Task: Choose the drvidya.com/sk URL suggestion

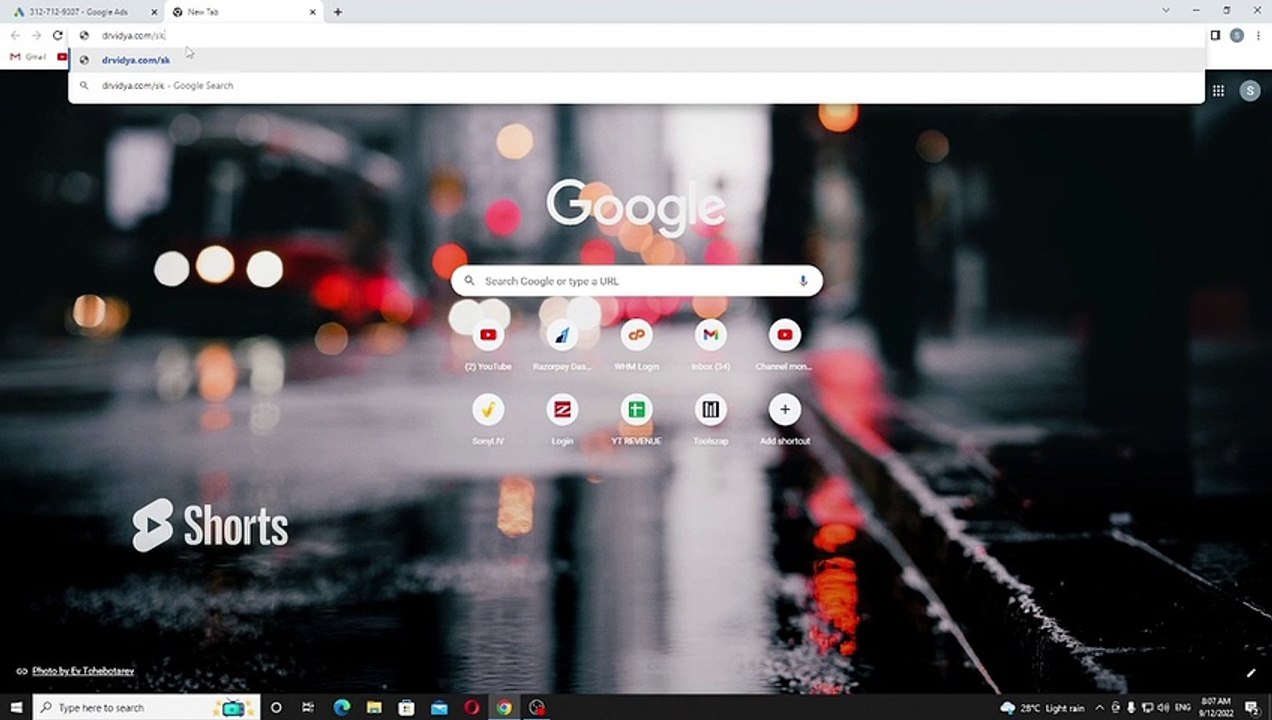Action: [636, 60]
